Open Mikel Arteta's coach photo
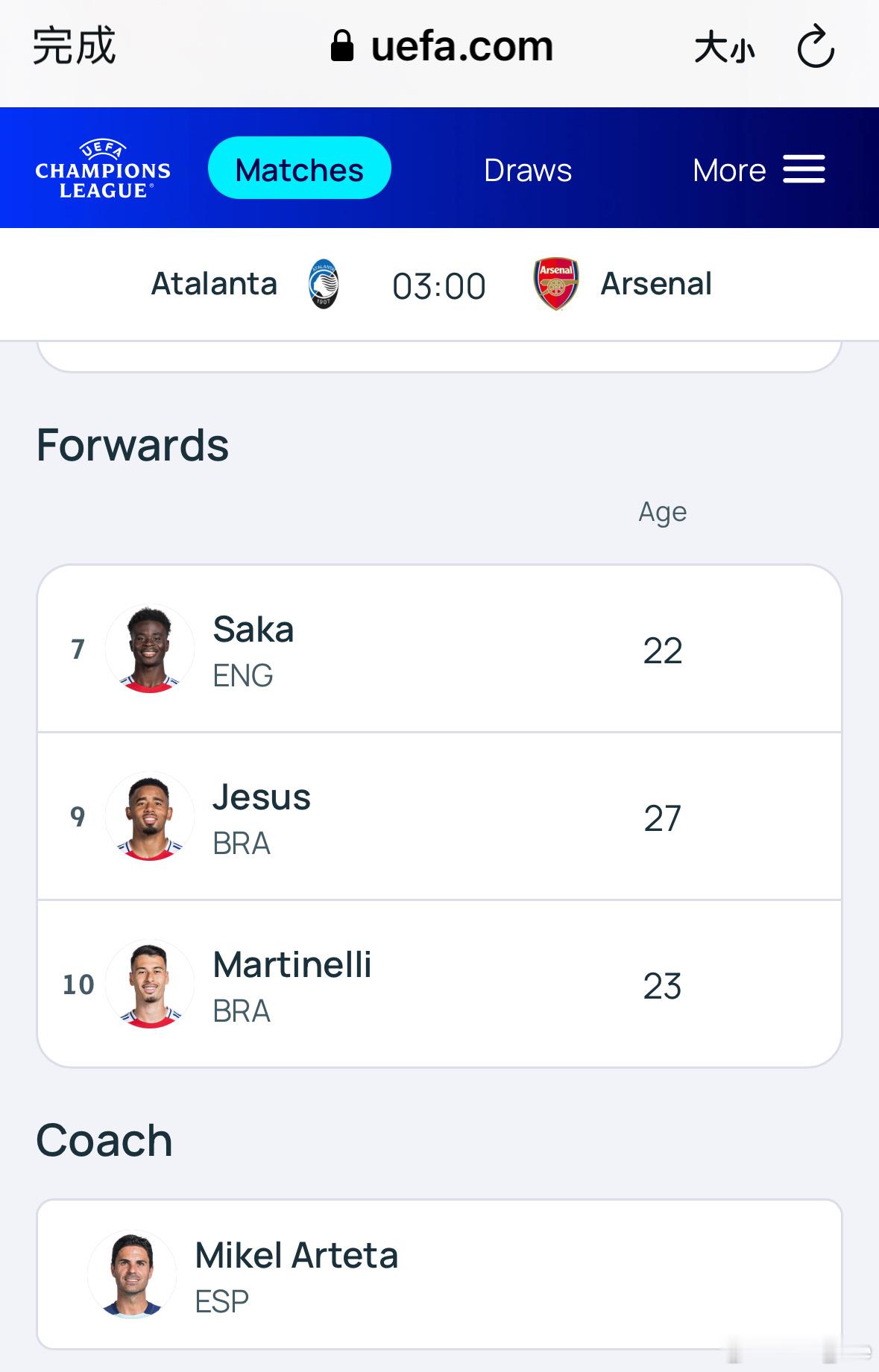 click(x=132, y=1274)
